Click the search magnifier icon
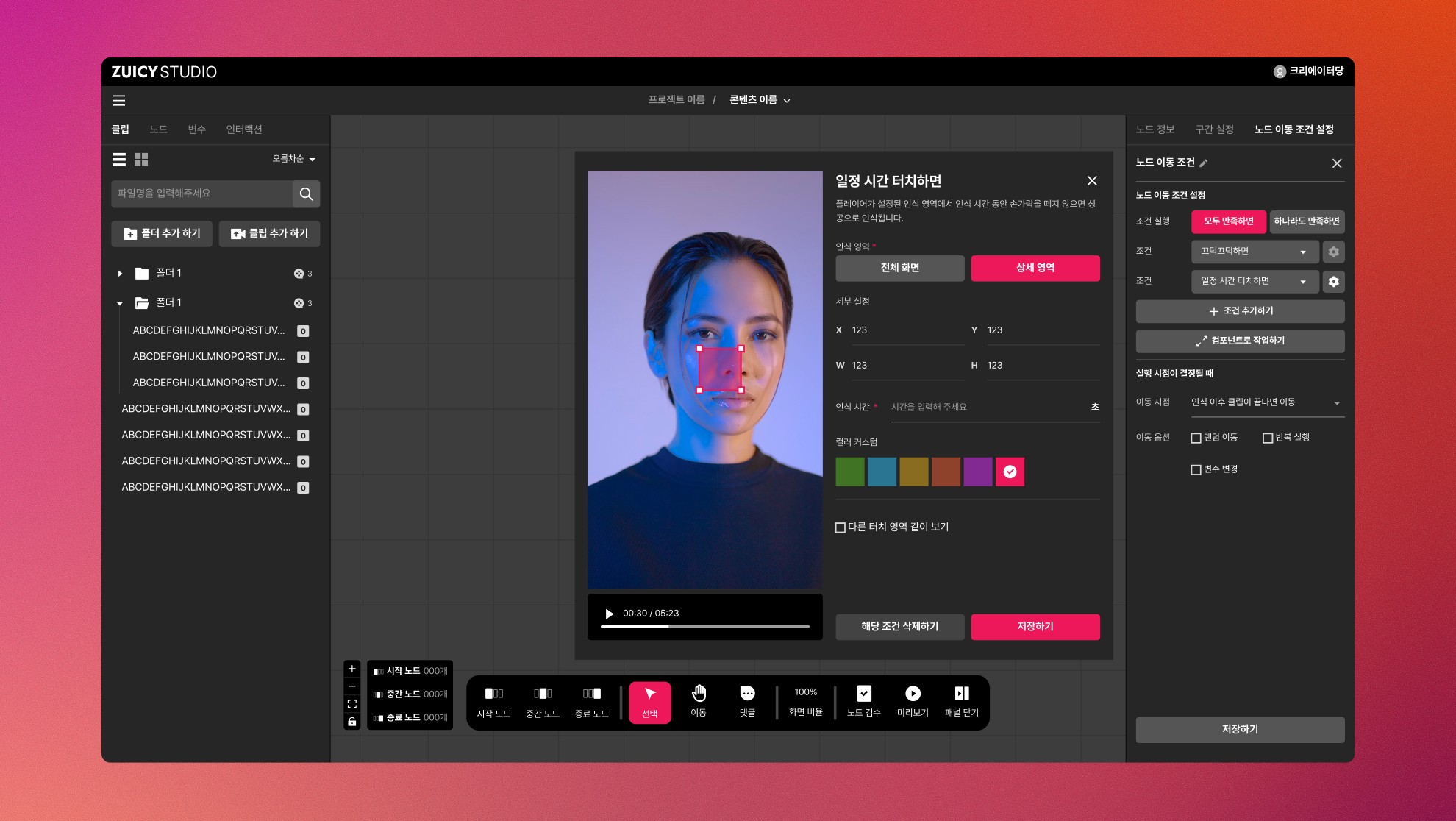 click(306, 194)
